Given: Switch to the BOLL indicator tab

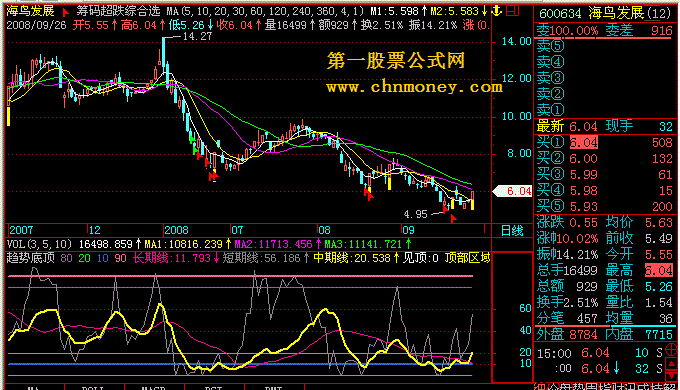Looking at the screenshot, I should (95, 387).
